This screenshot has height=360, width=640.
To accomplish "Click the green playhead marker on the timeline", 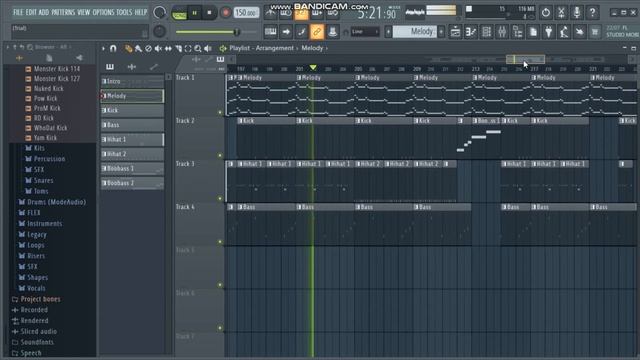I will pos(313,67).
